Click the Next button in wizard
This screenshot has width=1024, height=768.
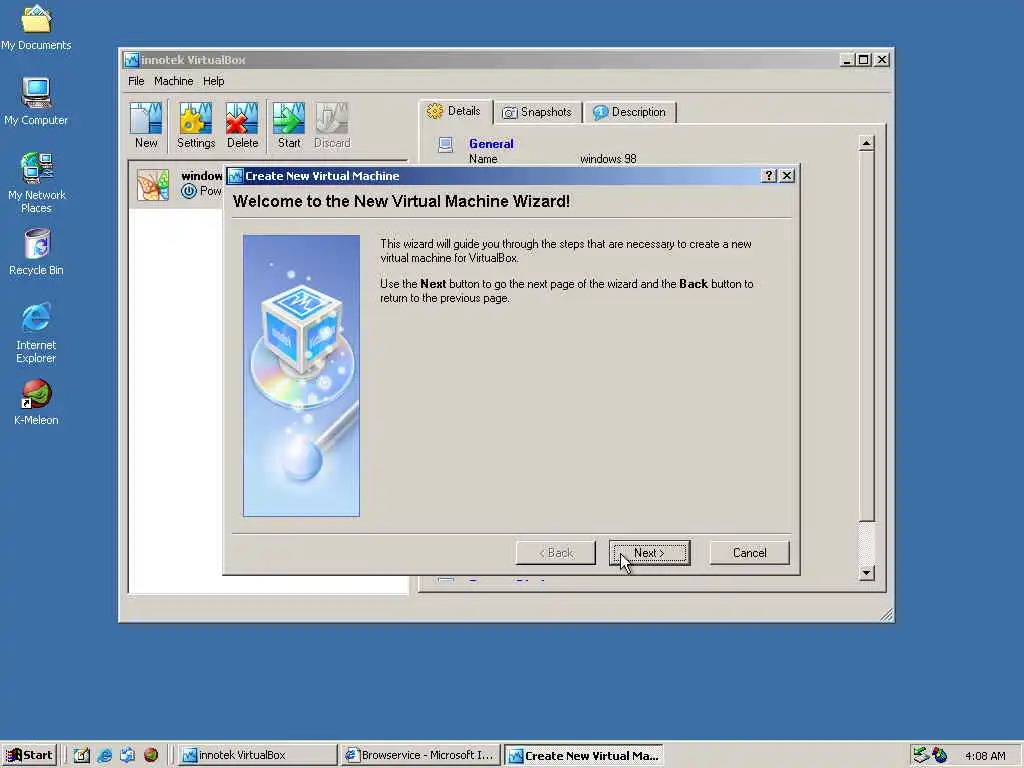pos(649,552)
